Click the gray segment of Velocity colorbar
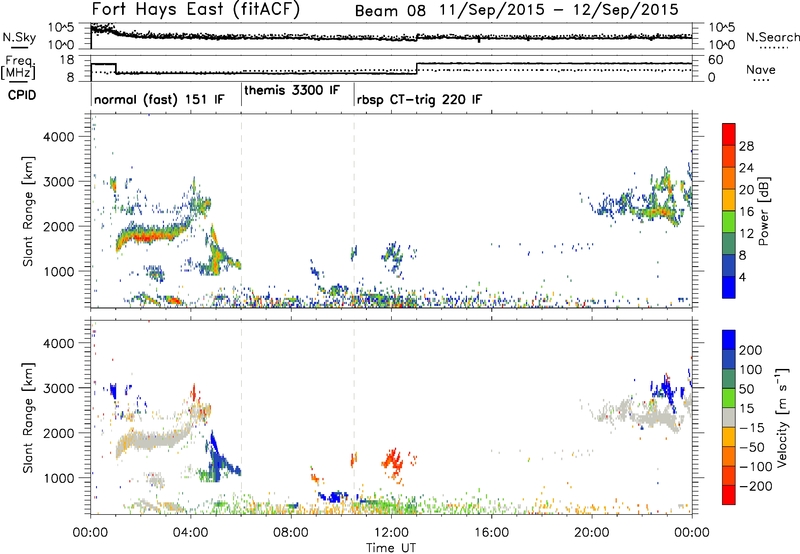The image size is (800, 554). pos(729,417)
